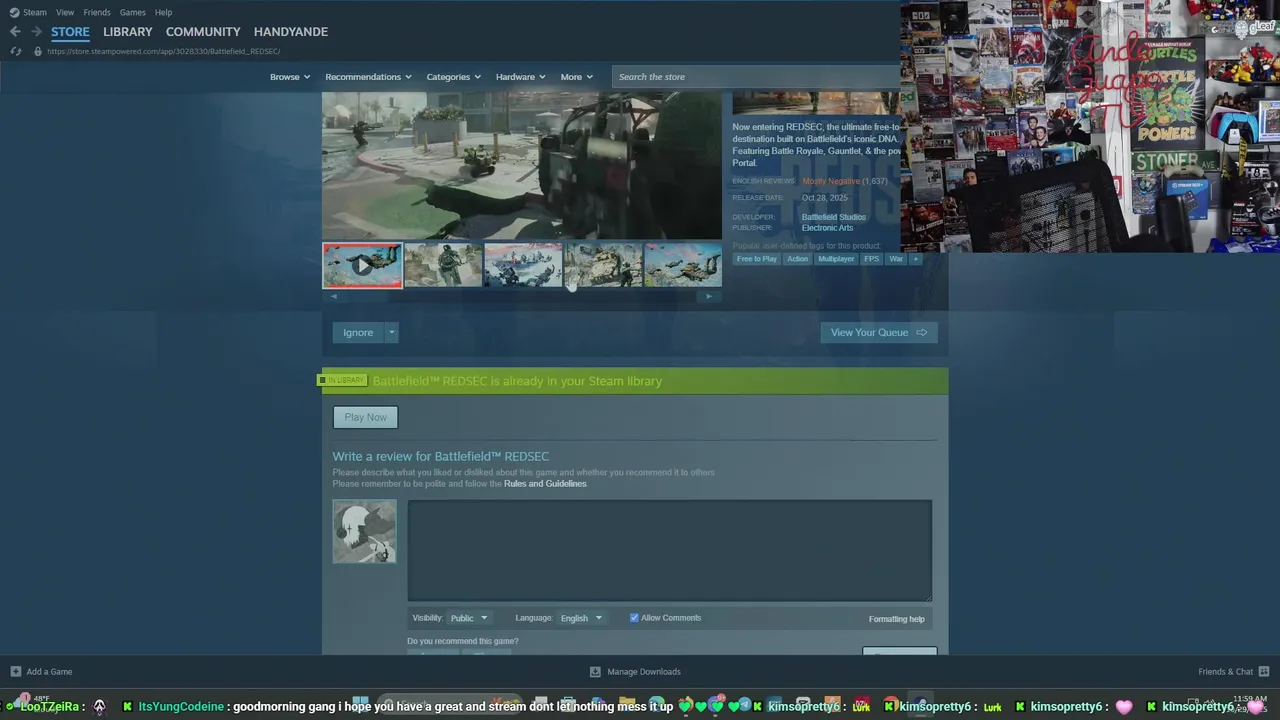Open the Formatting help link

point(896,619)
